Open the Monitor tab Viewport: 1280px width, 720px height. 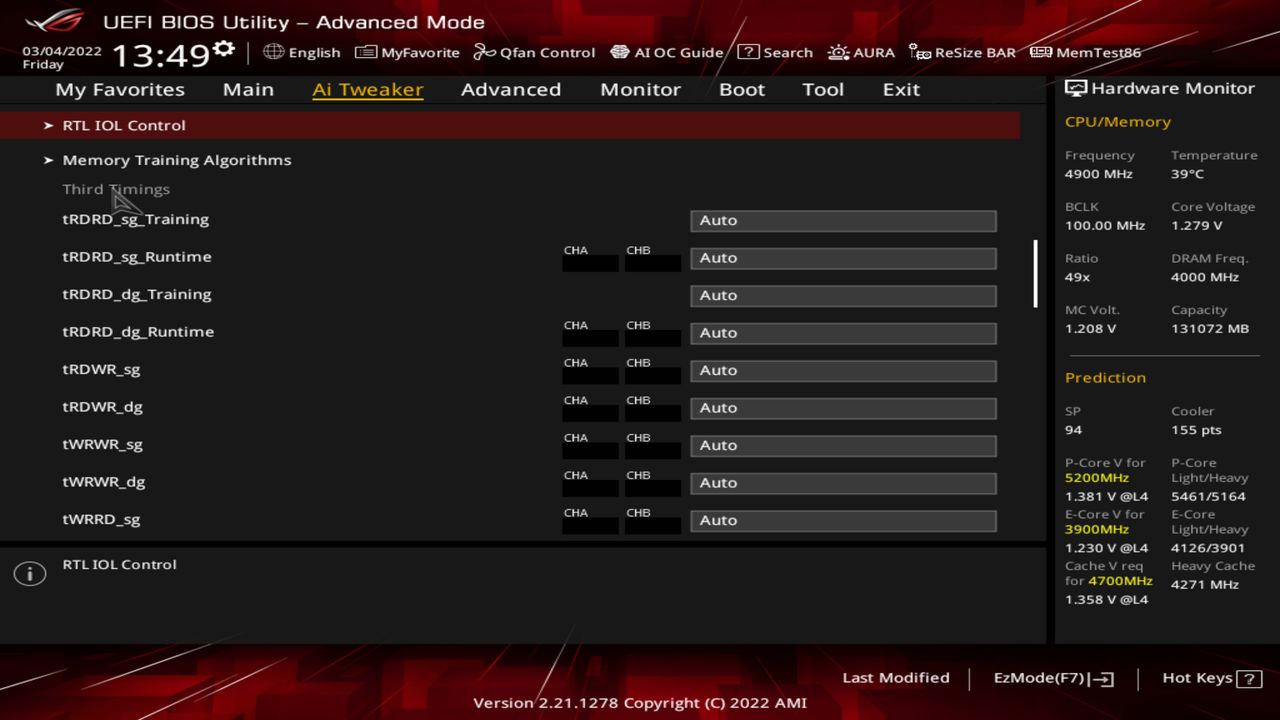(640, 89)
